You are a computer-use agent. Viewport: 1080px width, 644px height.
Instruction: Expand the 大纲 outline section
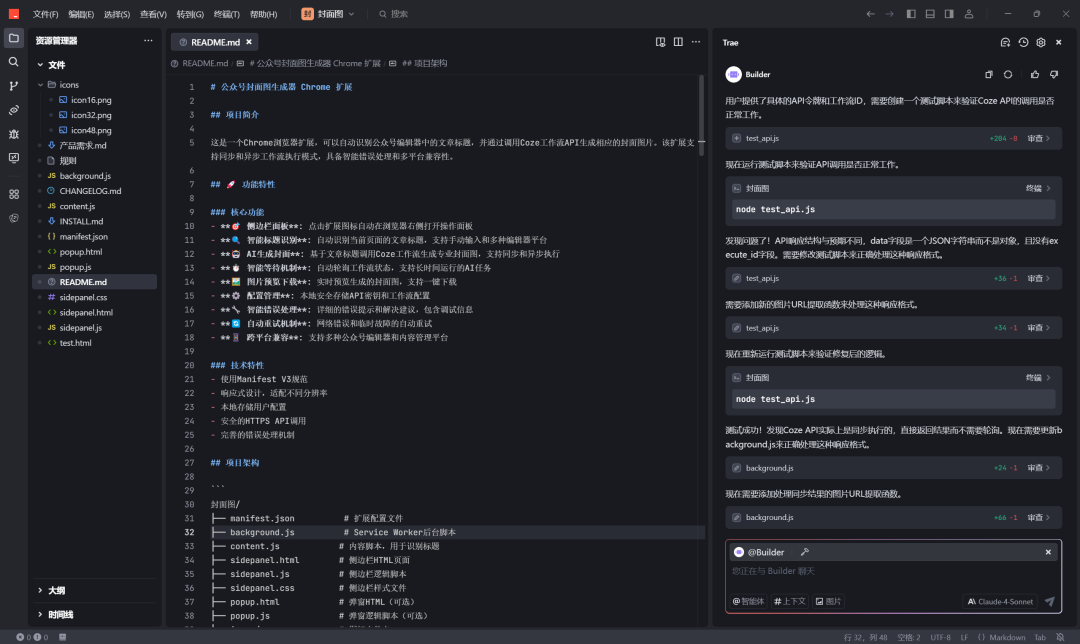(x=55, y=590)
